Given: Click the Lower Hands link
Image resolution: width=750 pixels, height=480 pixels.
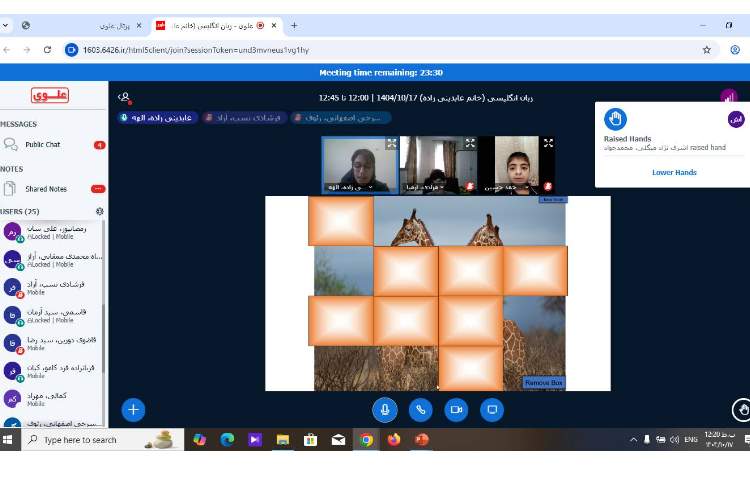Looking at the screenshot, I should coord(674,172).
